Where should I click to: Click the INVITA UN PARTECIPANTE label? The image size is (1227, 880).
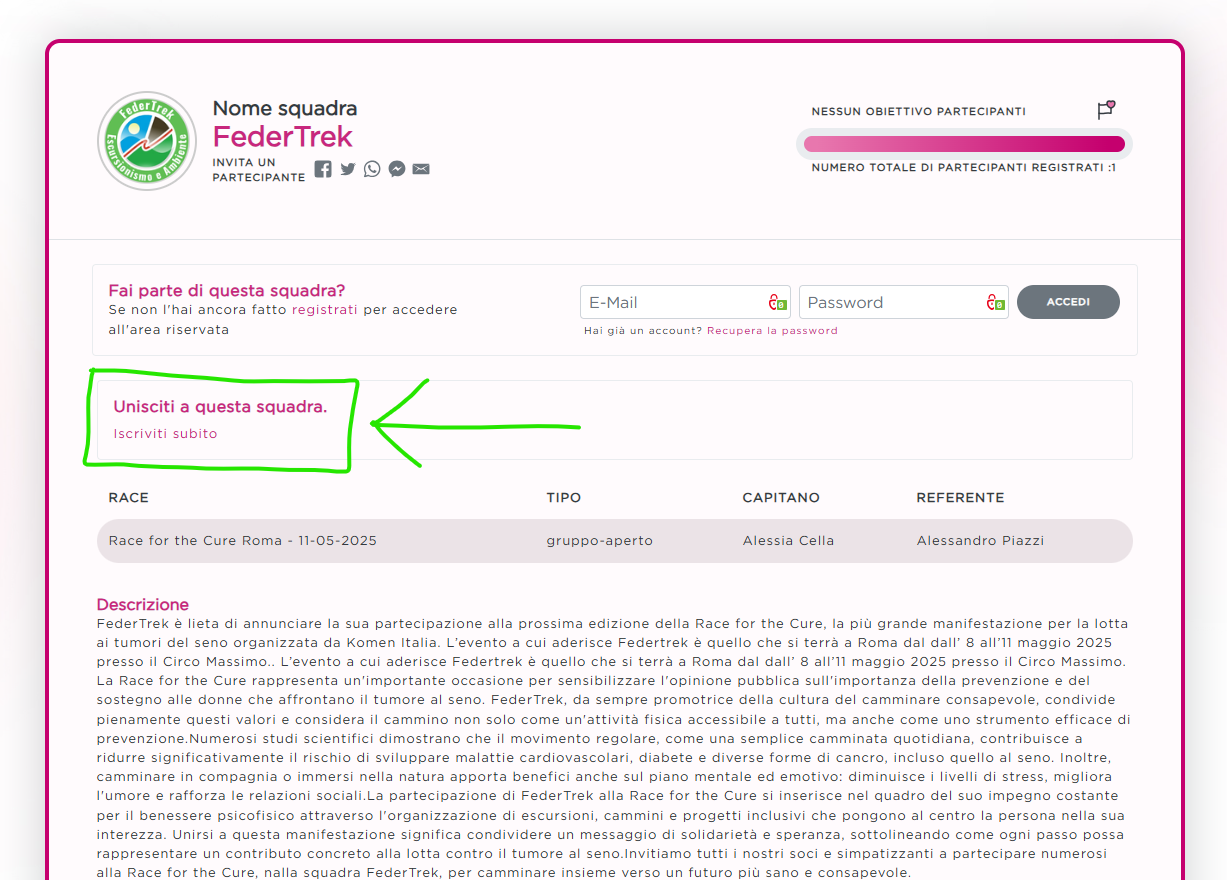pyautogui.click(x=259, y=170)
